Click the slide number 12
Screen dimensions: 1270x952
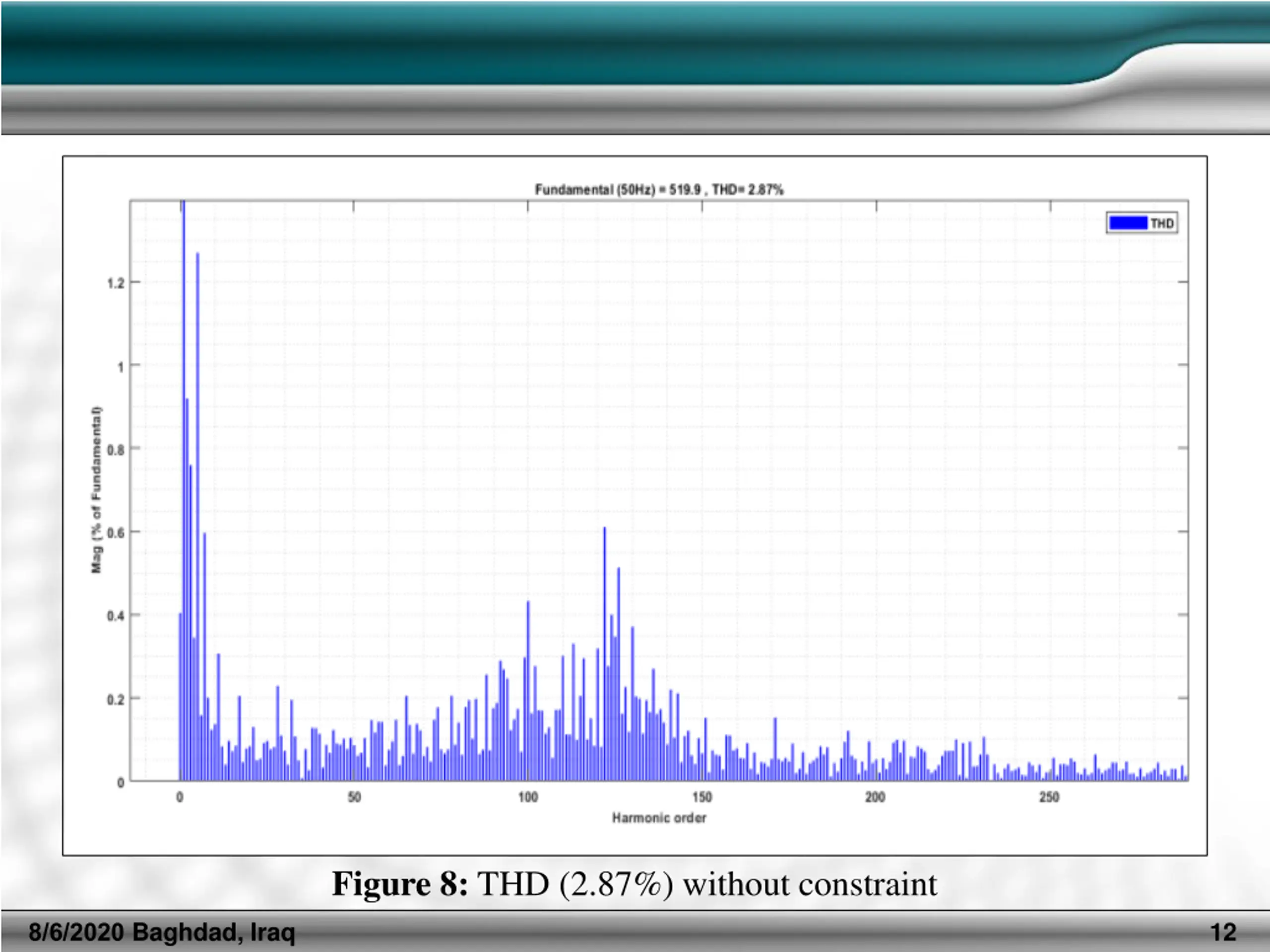coord(1223,933)
